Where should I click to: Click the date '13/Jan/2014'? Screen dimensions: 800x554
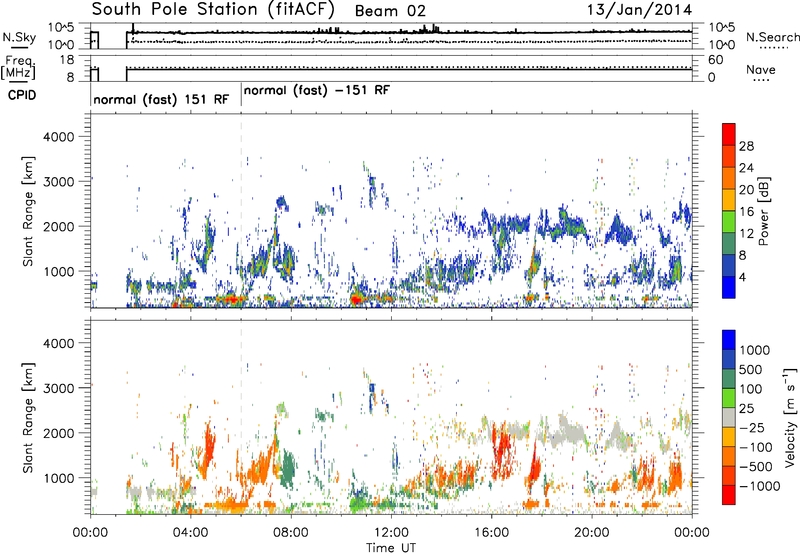[639, 9]
